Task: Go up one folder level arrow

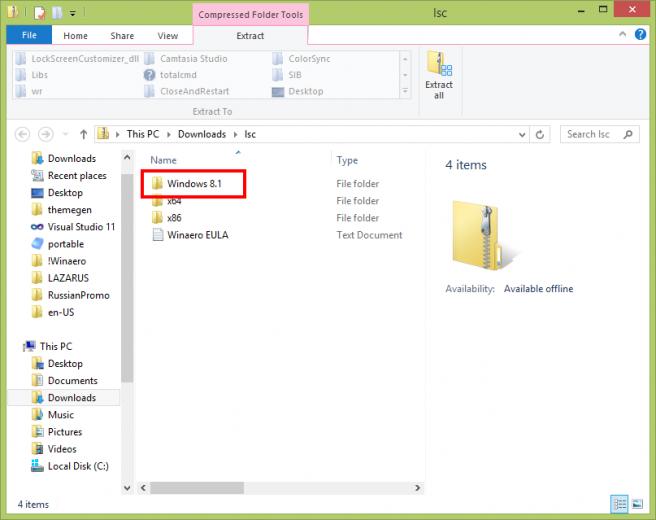Action: pyautogui.click(x=83, y=134)
